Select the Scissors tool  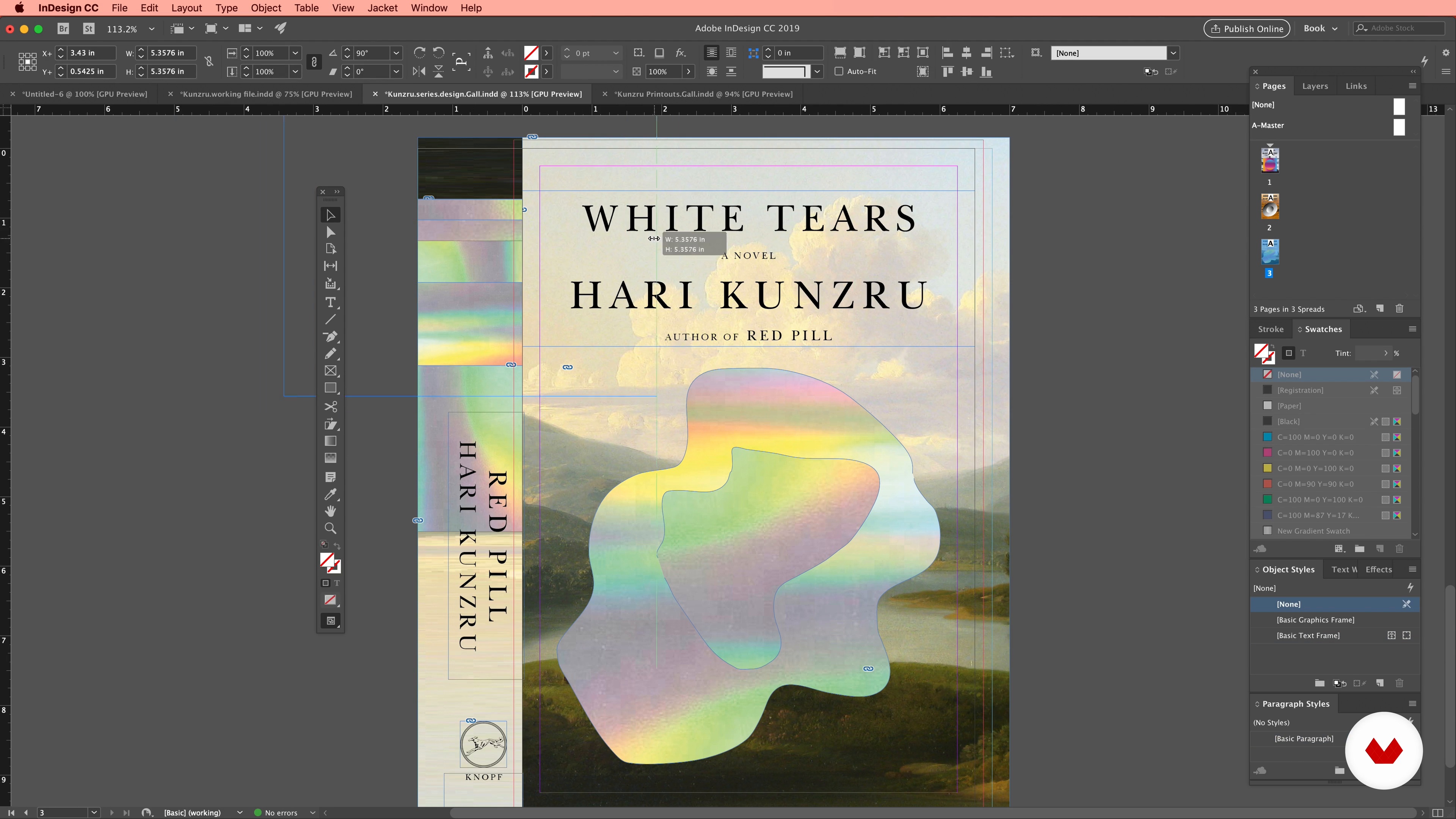(x=331, y=407)
